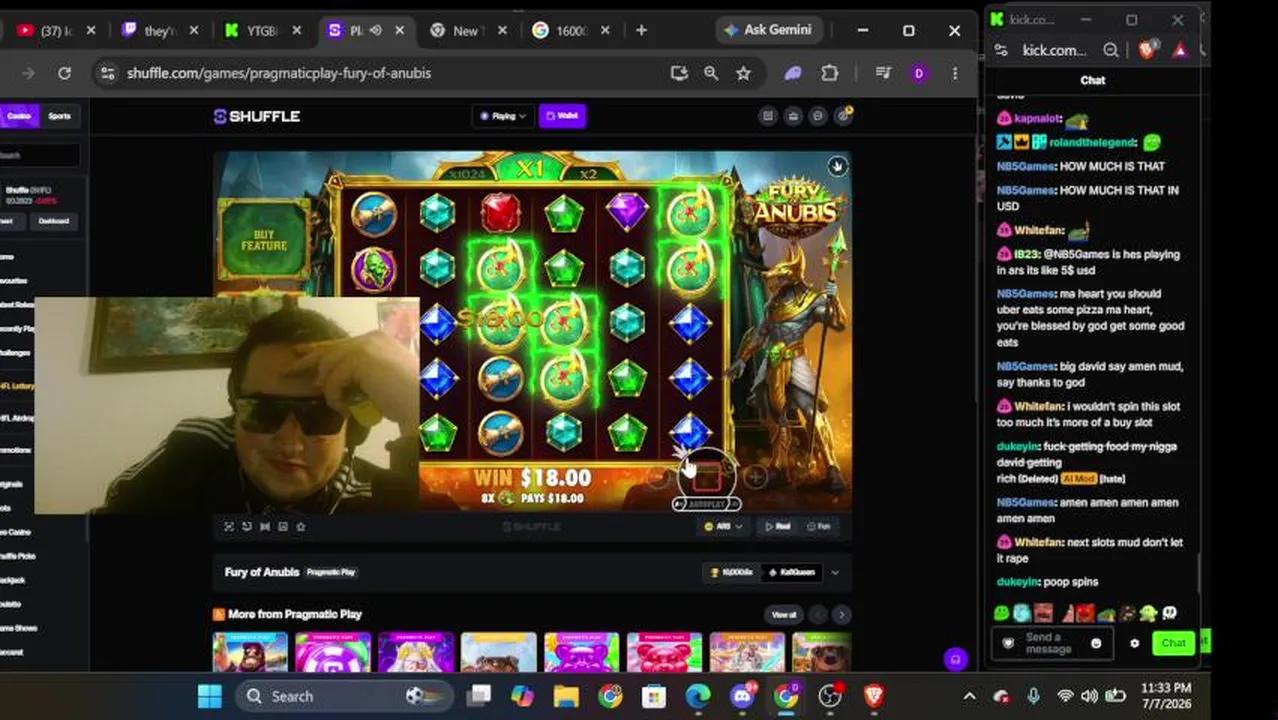Viewport: 1278px width, 720px height.
Task: Toggle Autoplay under the spin button
Action: pyautogui.click(x=706, y=504)
